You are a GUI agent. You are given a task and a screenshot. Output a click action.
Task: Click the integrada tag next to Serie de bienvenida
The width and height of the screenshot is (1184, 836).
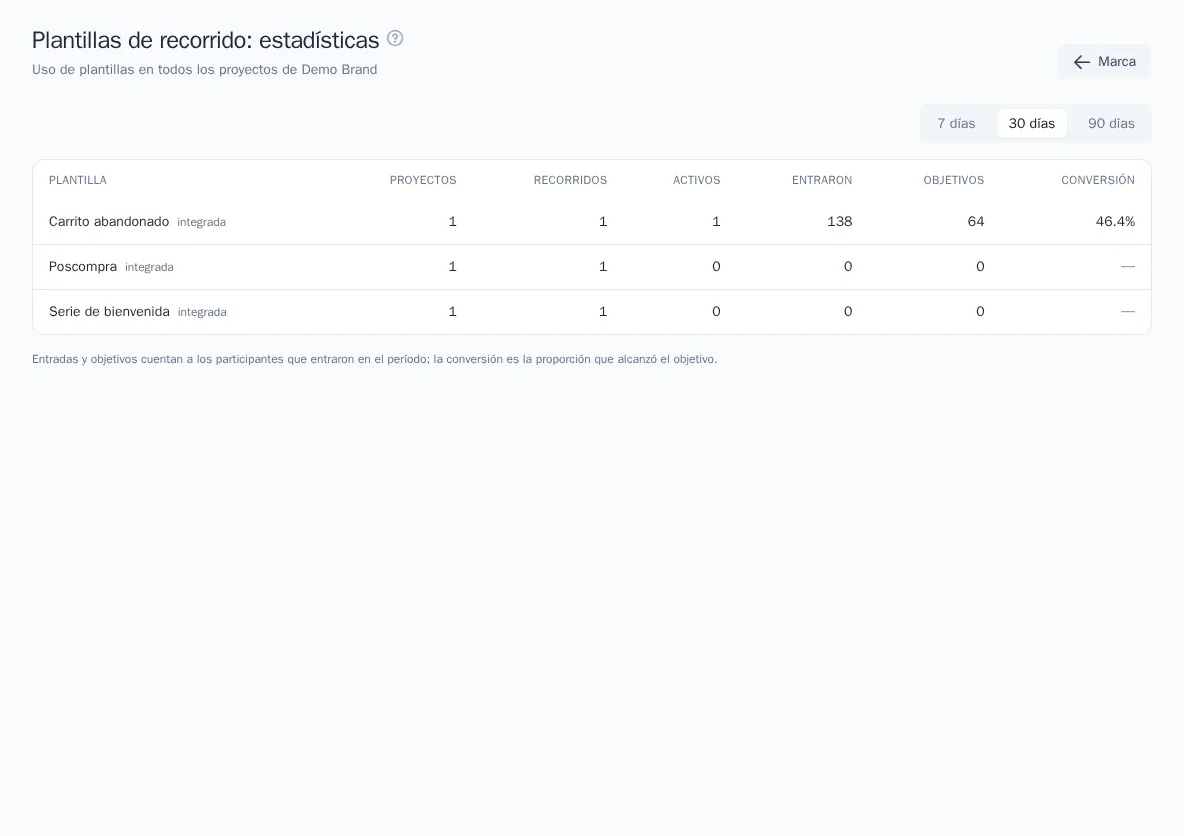[202, 313]
